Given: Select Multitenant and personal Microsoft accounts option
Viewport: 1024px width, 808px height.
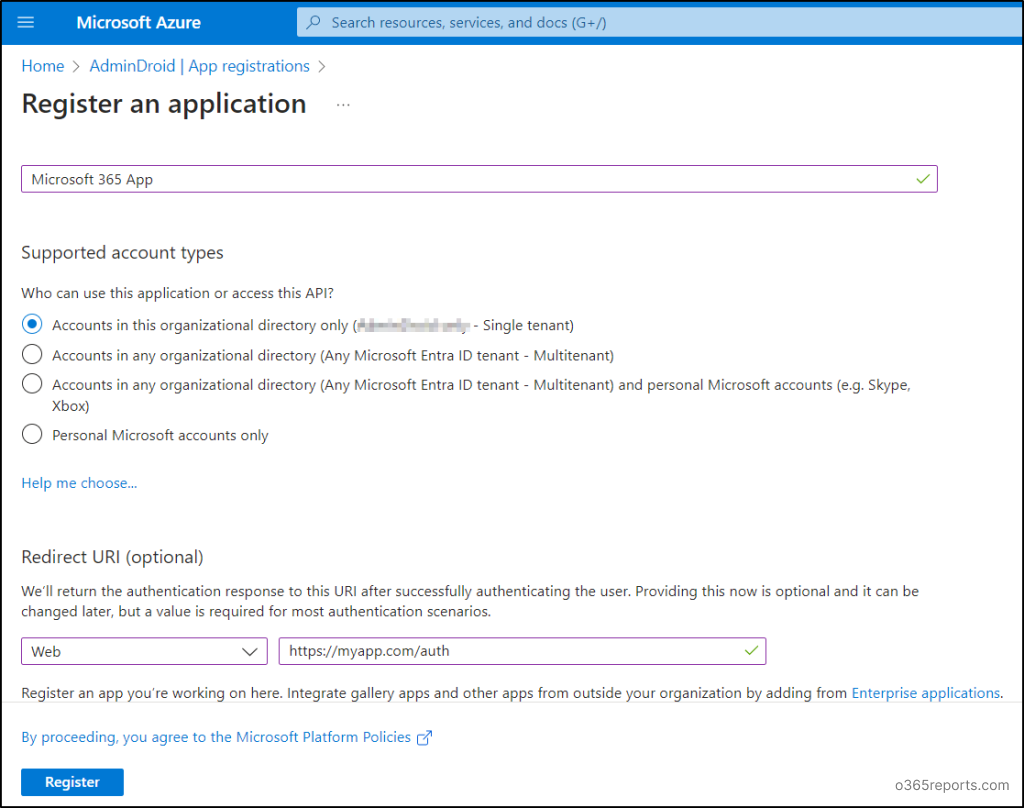Looking at the screenshot, I should click(32, 384).
